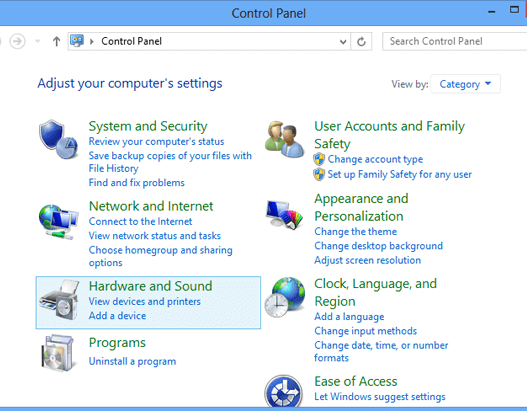Open the recent locations dropdown arrow

[x=38, y=42]
